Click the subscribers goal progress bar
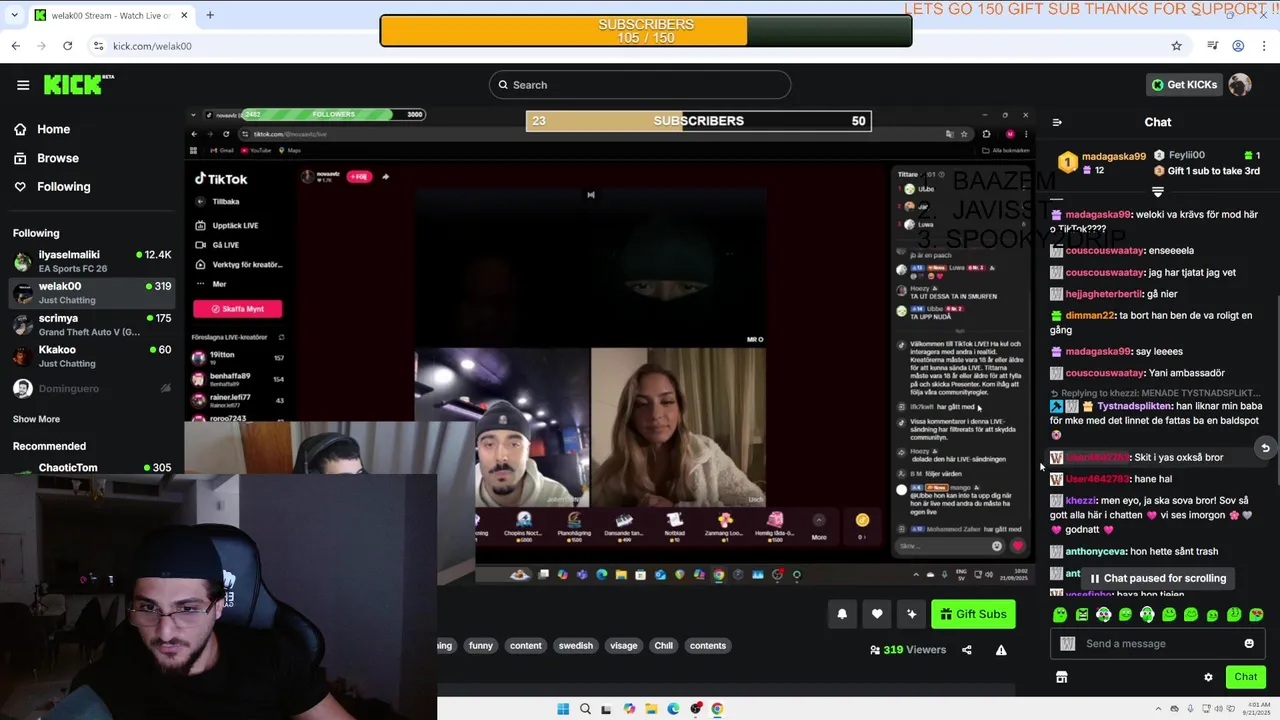Viewport: 1280px width, 720px height. click(646, 31)
